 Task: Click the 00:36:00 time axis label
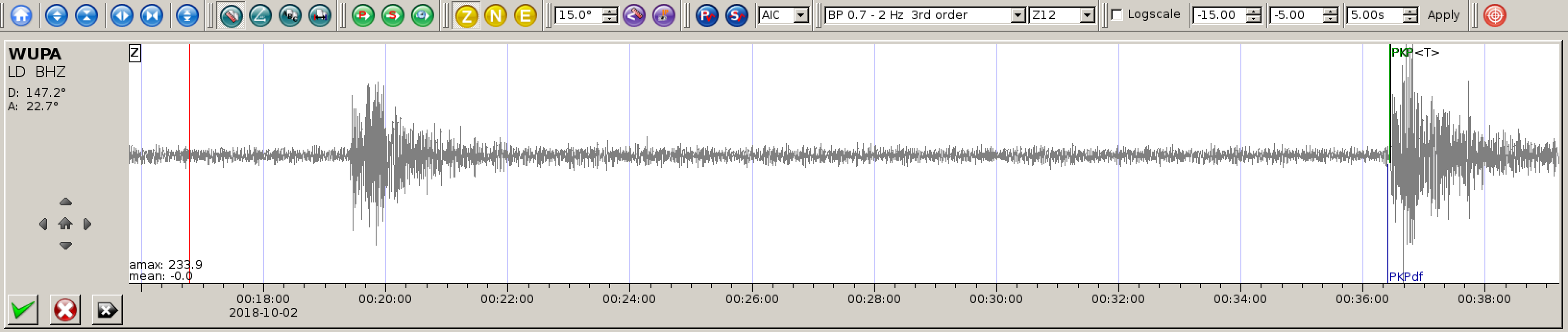1362,299
